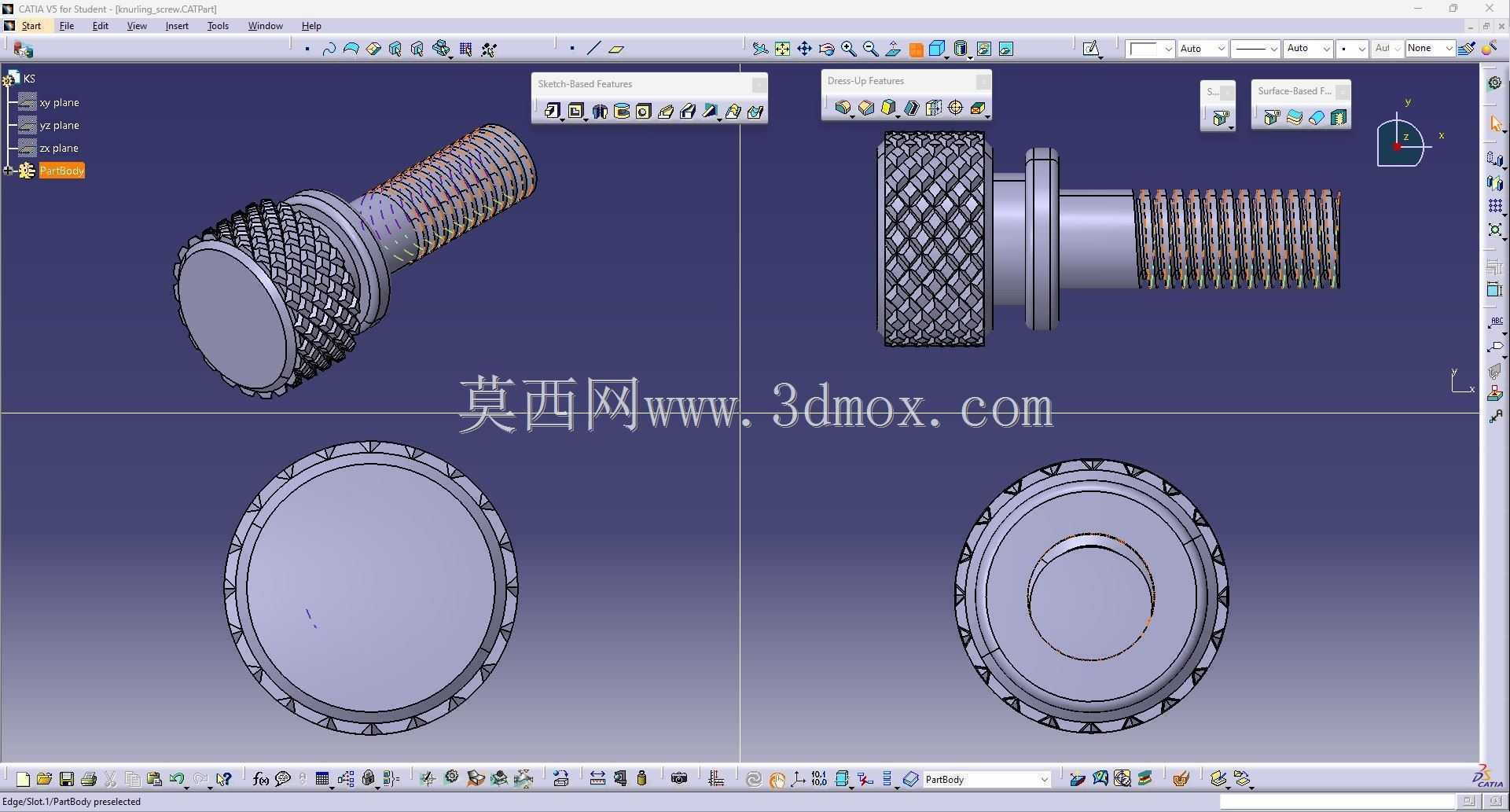Select the Pan view tool
Viewport: 1510px width, 812px height.
(804, 49)
